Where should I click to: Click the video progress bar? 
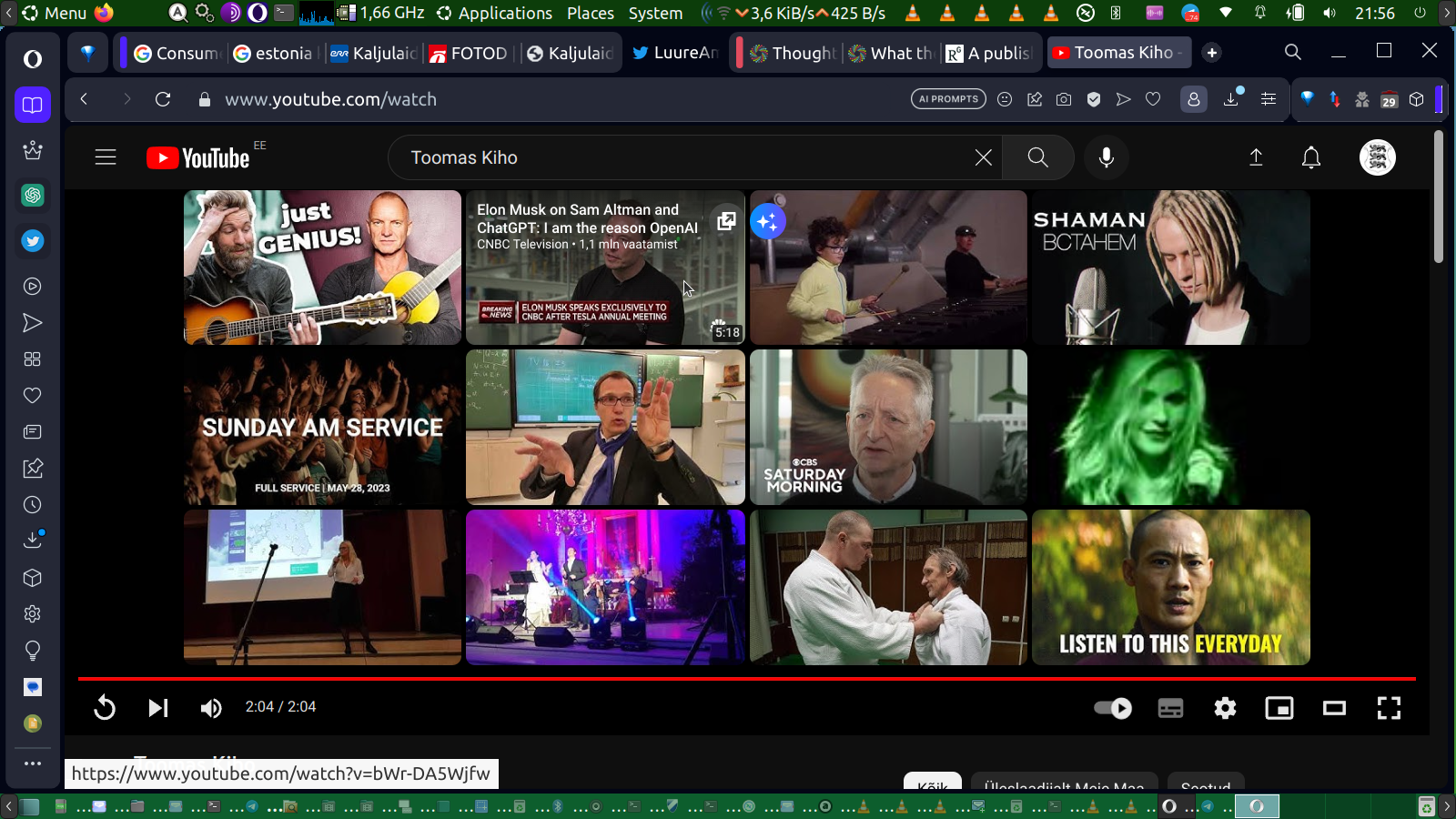click(746, 679)
